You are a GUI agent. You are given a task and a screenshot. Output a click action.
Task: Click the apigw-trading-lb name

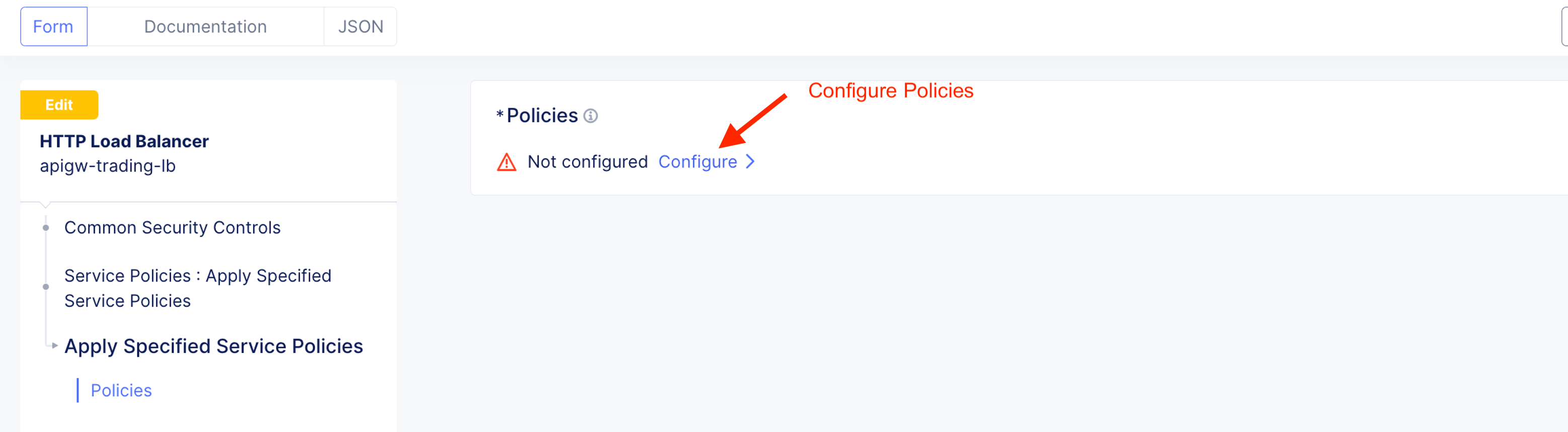click(108, 166)
